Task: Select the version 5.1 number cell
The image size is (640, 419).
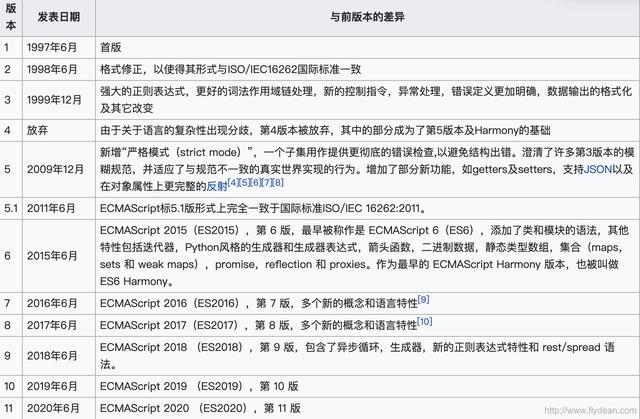Action: tap(11, 208)
